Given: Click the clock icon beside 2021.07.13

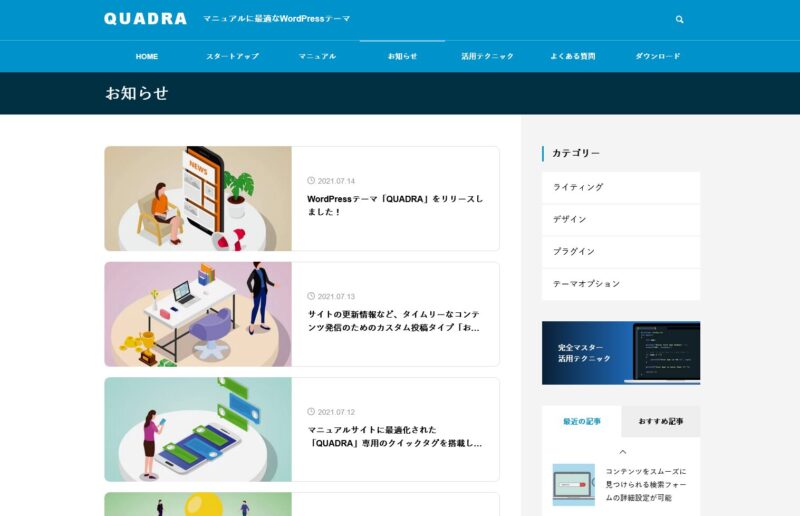Looking at the screenshot, I should click(311, 296).
